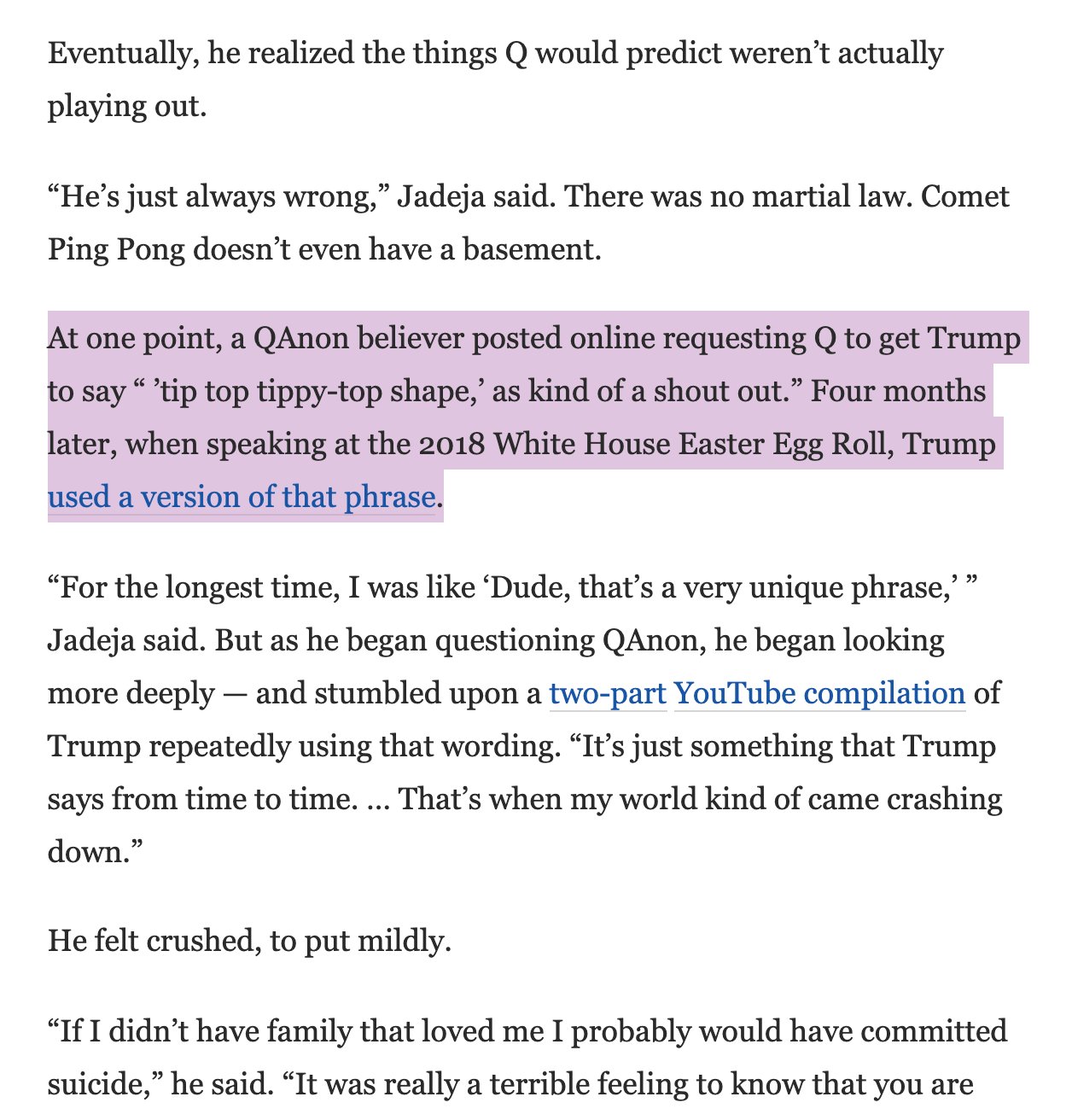Click the purple highlighted QAnon believer paragraph
The height and width of the screenshot is (1120, 1072).
coord(536,417)
